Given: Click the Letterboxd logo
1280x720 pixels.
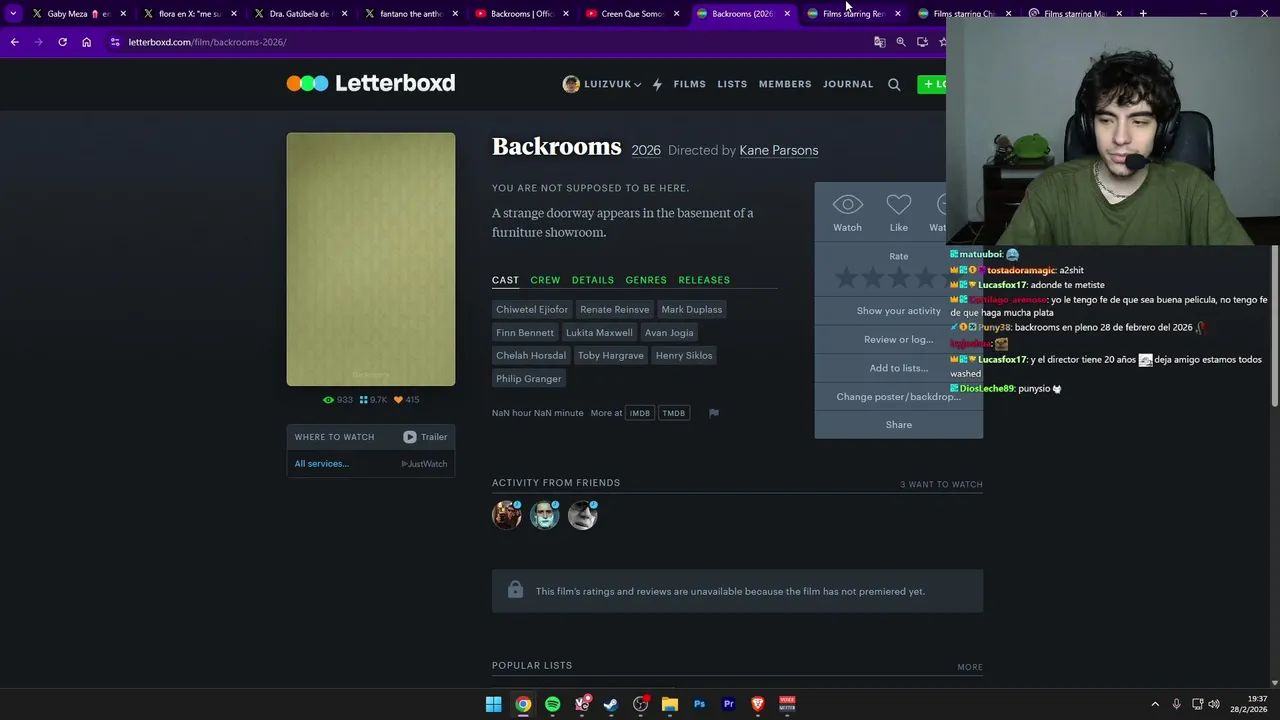Looking at the screenshot, I should click(x=371, y=83).
